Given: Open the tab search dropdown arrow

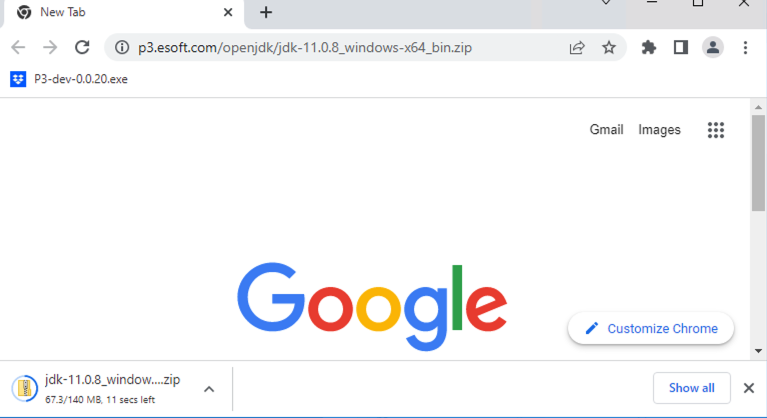Looking at the screenshot, I should click(x=606, y=2).
